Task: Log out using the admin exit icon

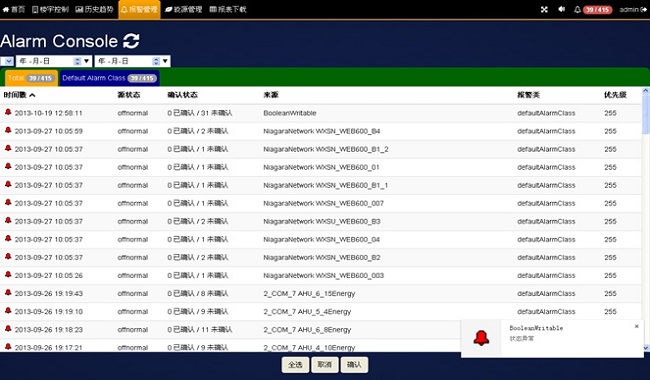Action: point(643,10)
